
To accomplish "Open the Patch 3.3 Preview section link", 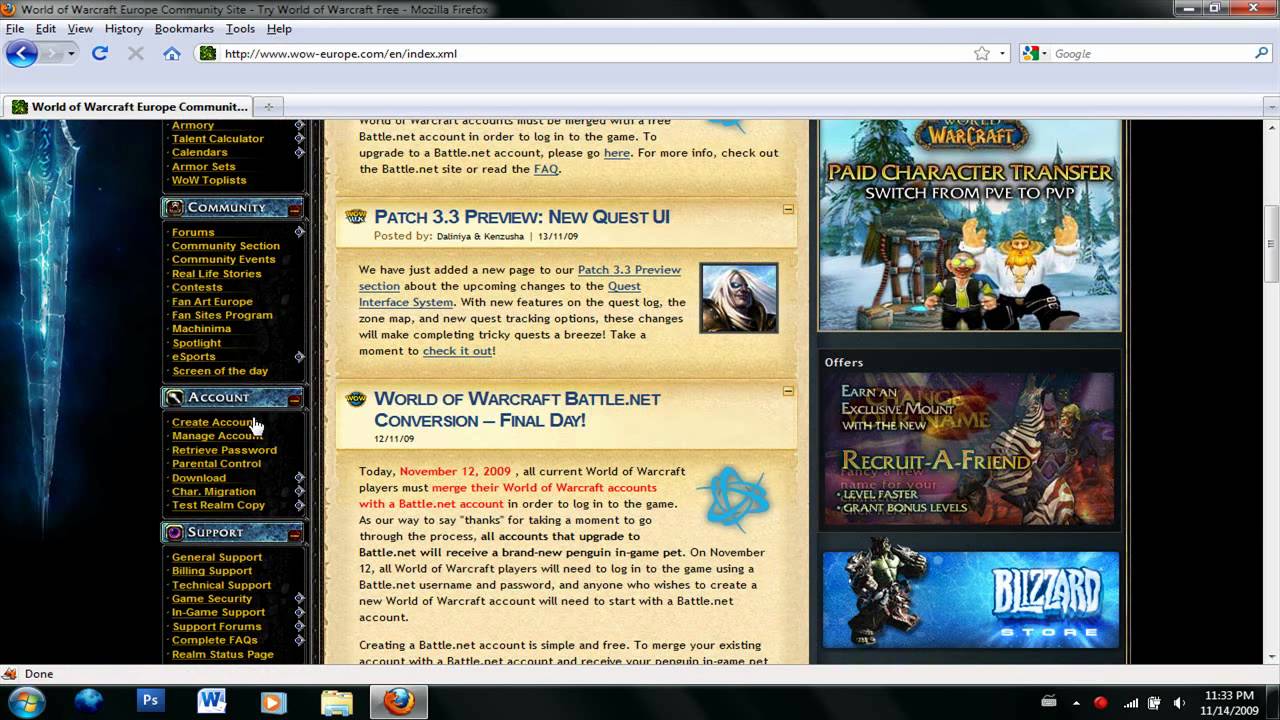I will (x=520, y=278).
